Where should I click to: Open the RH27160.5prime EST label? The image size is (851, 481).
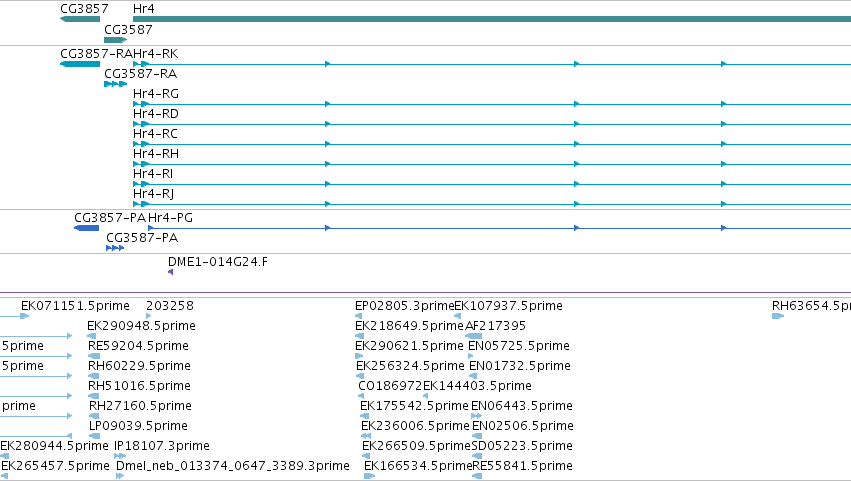(140, 406)
